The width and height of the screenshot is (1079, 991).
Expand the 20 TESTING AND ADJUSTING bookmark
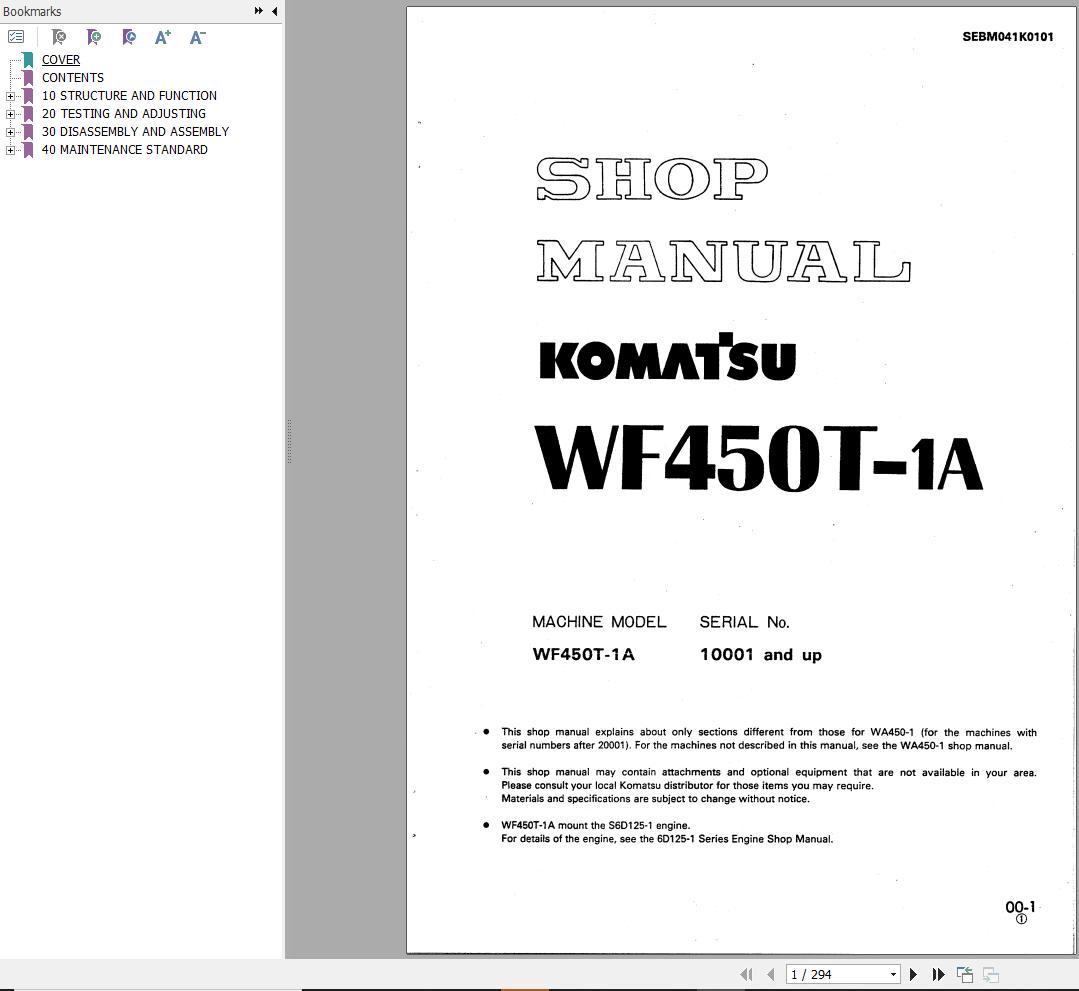10,113
